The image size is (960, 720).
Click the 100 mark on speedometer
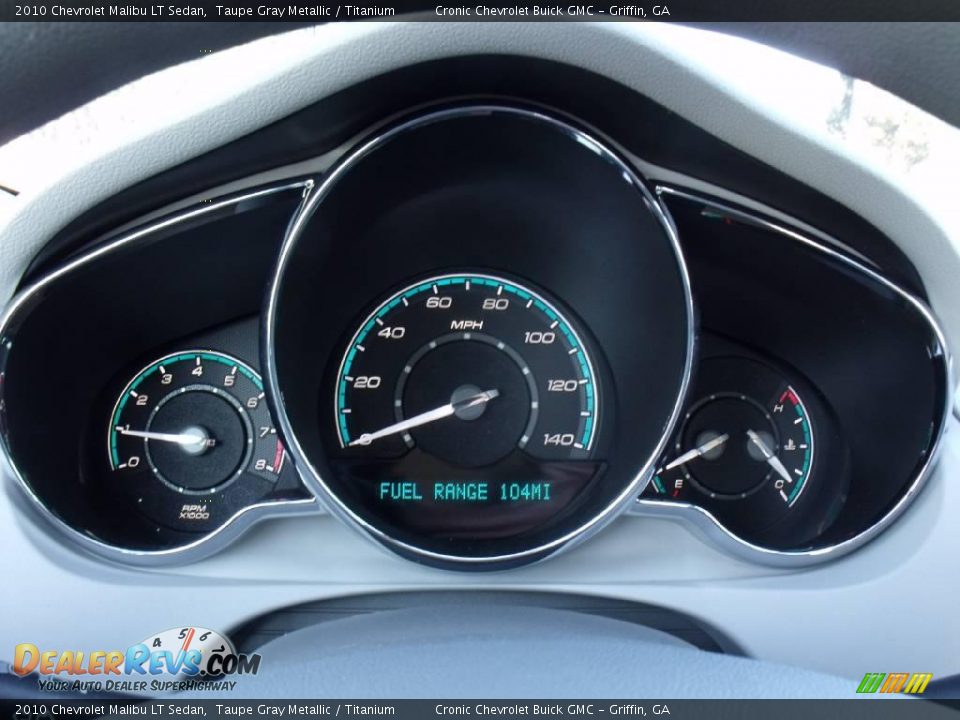pos(539,337)
